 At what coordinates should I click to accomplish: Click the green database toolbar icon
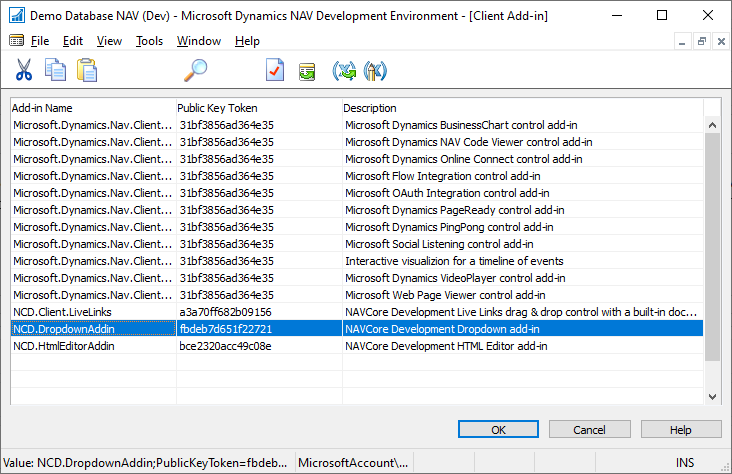pos(307,71)
